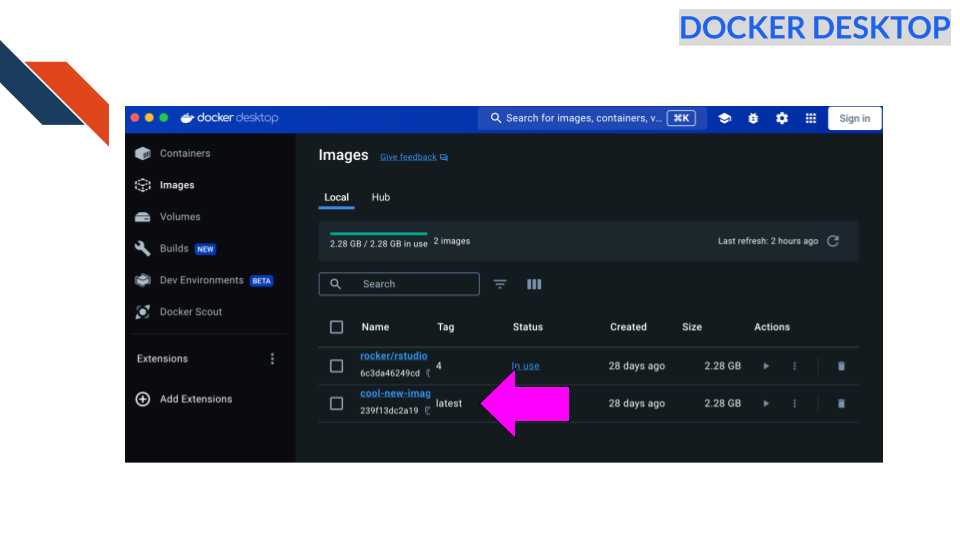Delete the cool-new-image image
This screenshot has height=540, width=960.
(841, 403)
